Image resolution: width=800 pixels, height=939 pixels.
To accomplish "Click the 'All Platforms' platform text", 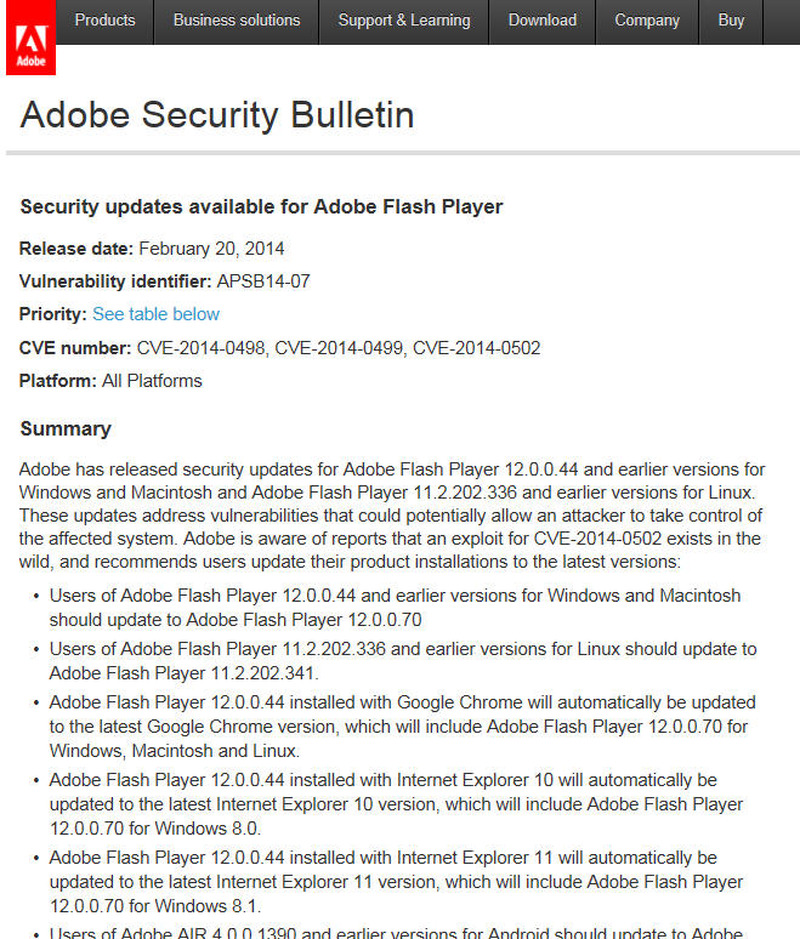I will click(x=152, y=381).
